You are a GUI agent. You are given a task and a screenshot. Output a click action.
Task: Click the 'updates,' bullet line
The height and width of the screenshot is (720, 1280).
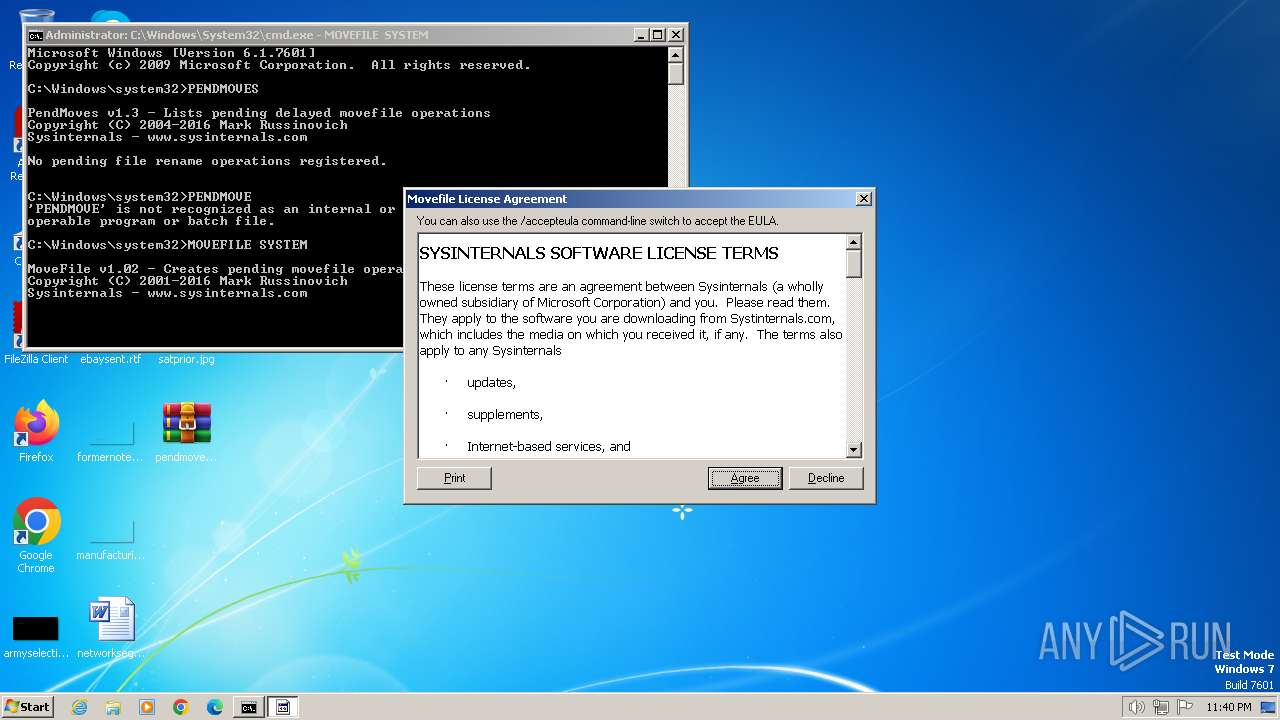[491, 383]
